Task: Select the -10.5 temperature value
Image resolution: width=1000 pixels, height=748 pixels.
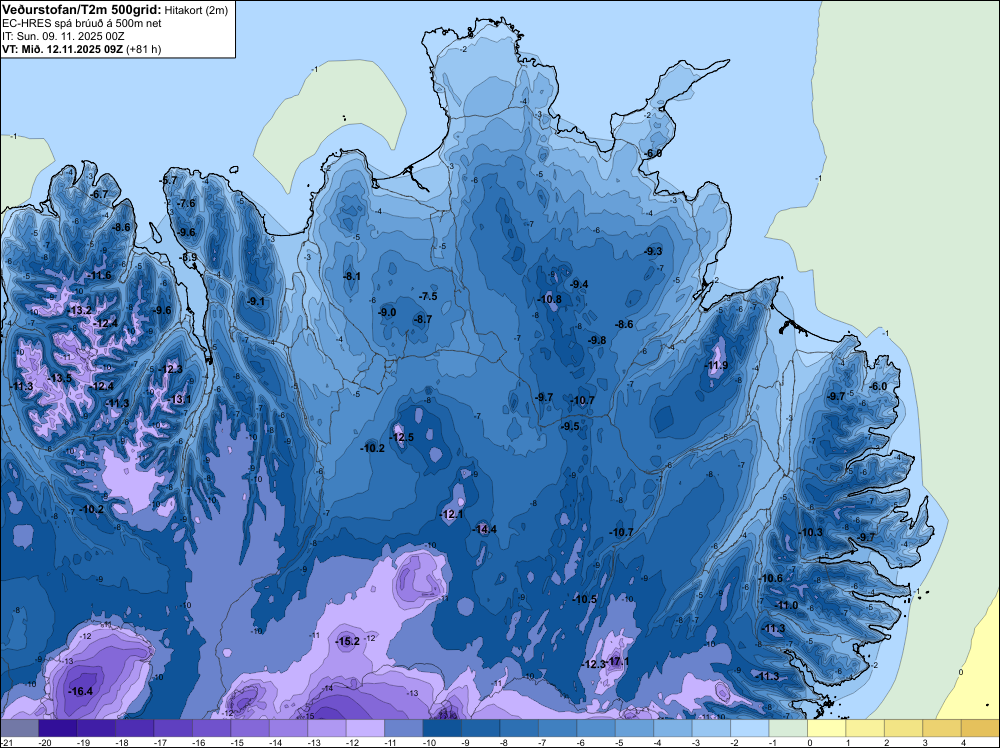Action: coord(584,599)
